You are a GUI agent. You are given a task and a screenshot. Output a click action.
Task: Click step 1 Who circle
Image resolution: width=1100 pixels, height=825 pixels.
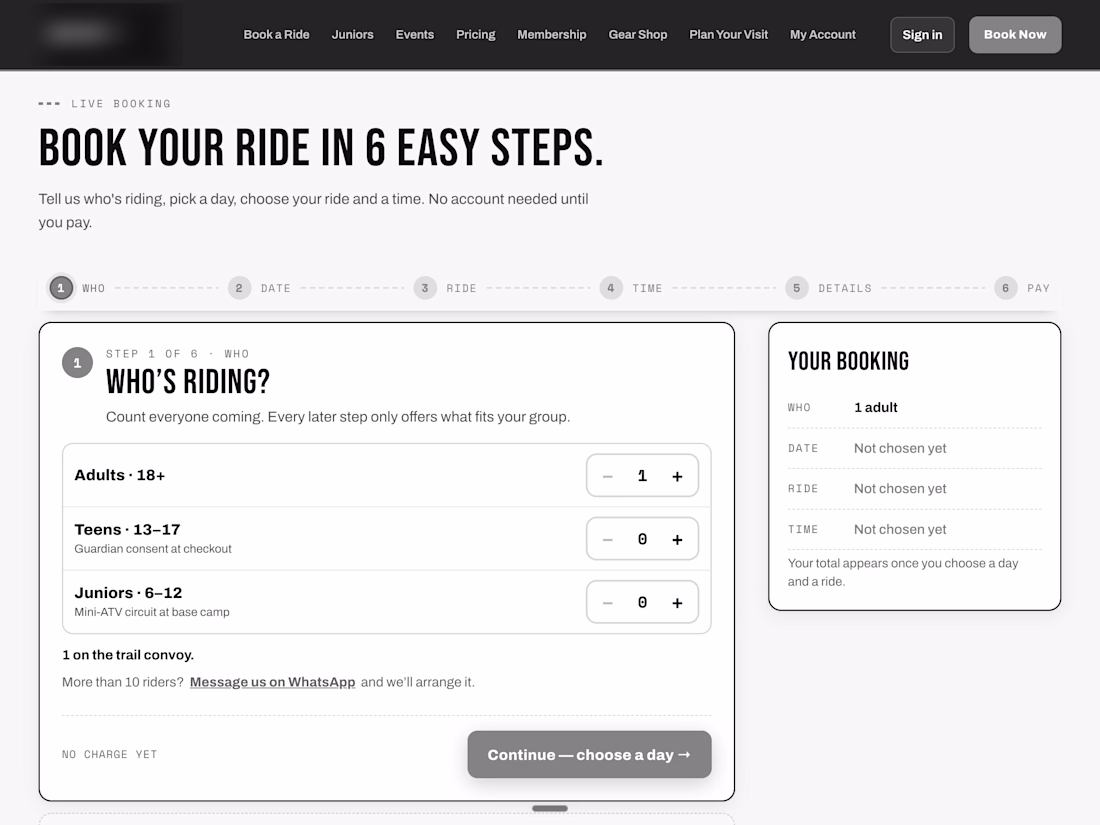click(61, 288)
